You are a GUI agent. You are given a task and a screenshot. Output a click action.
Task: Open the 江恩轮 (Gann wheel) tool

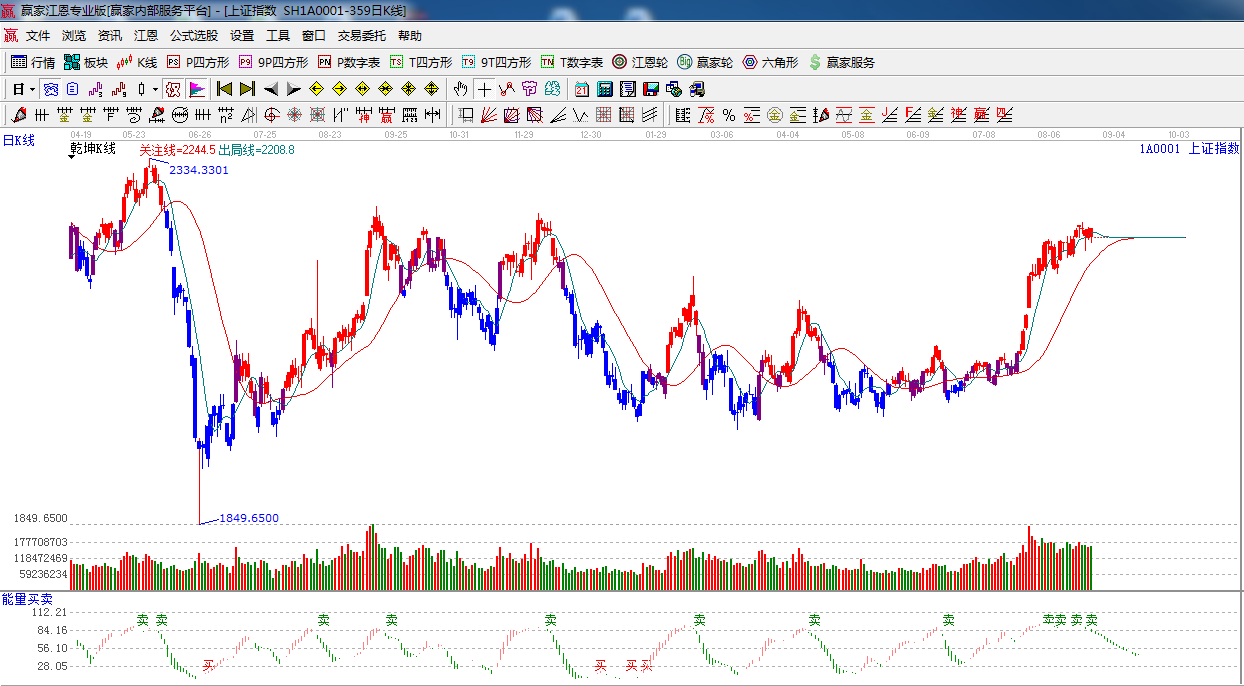(641, 62)
